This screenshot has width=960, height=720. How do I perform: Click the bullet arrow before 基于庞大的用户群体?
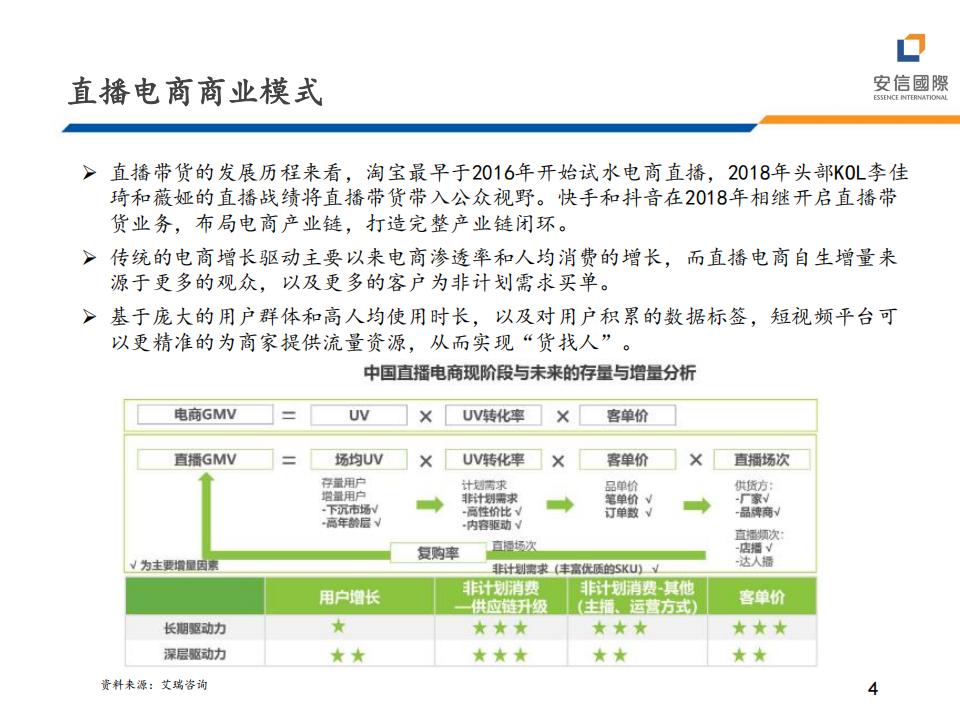[89, 317]
